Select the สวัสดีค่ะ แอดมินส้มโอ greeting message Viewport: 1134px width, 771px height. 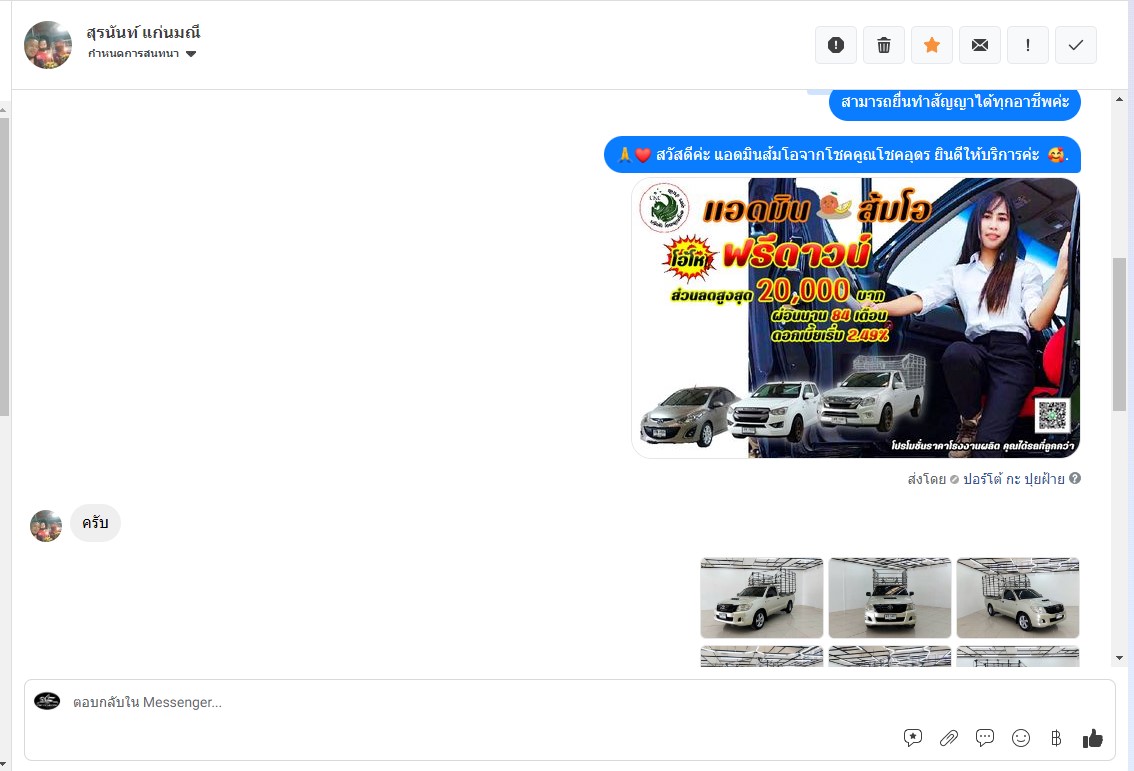(x=843, y=155)
